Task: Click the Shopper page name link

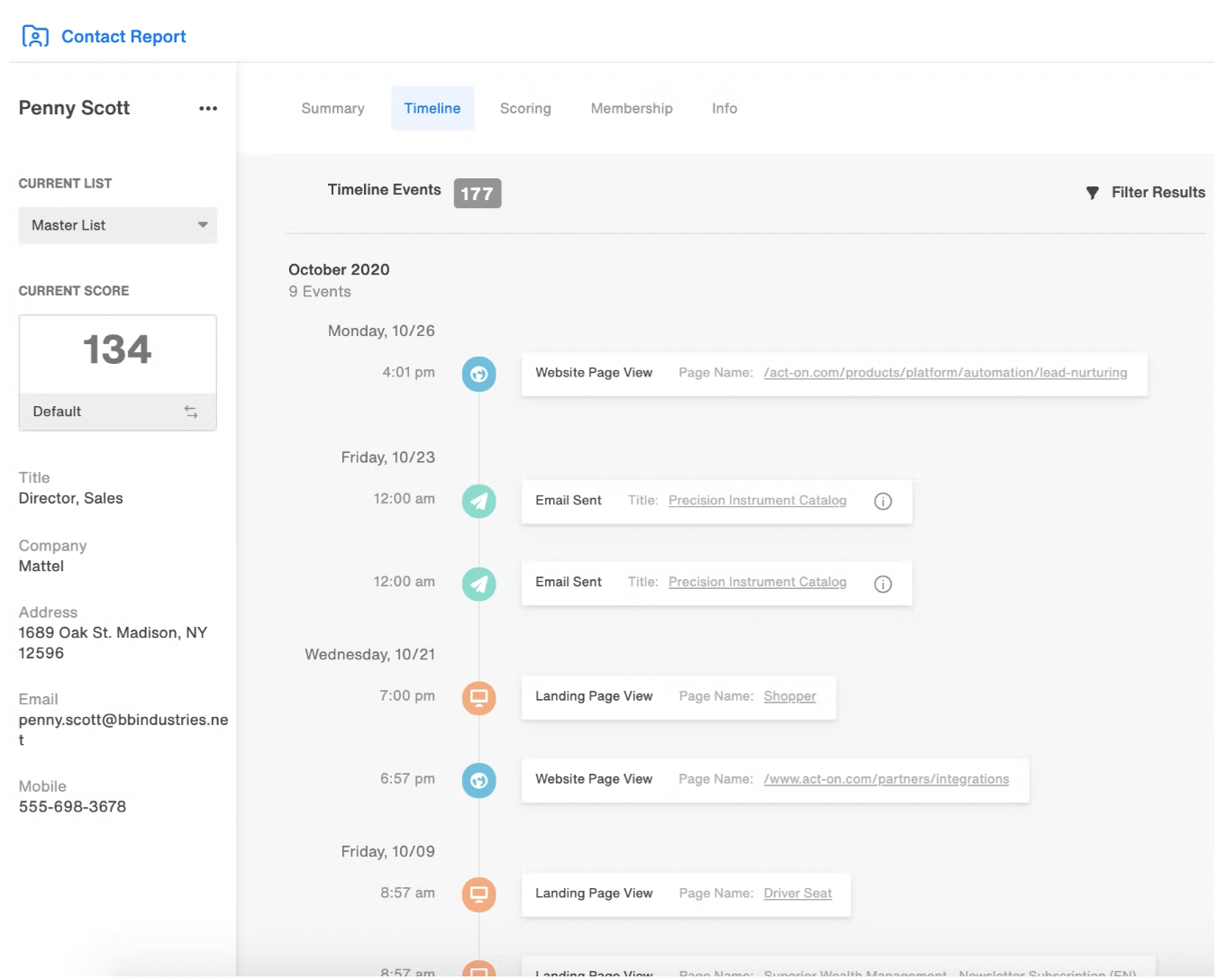Action: (x=789, y=695)
